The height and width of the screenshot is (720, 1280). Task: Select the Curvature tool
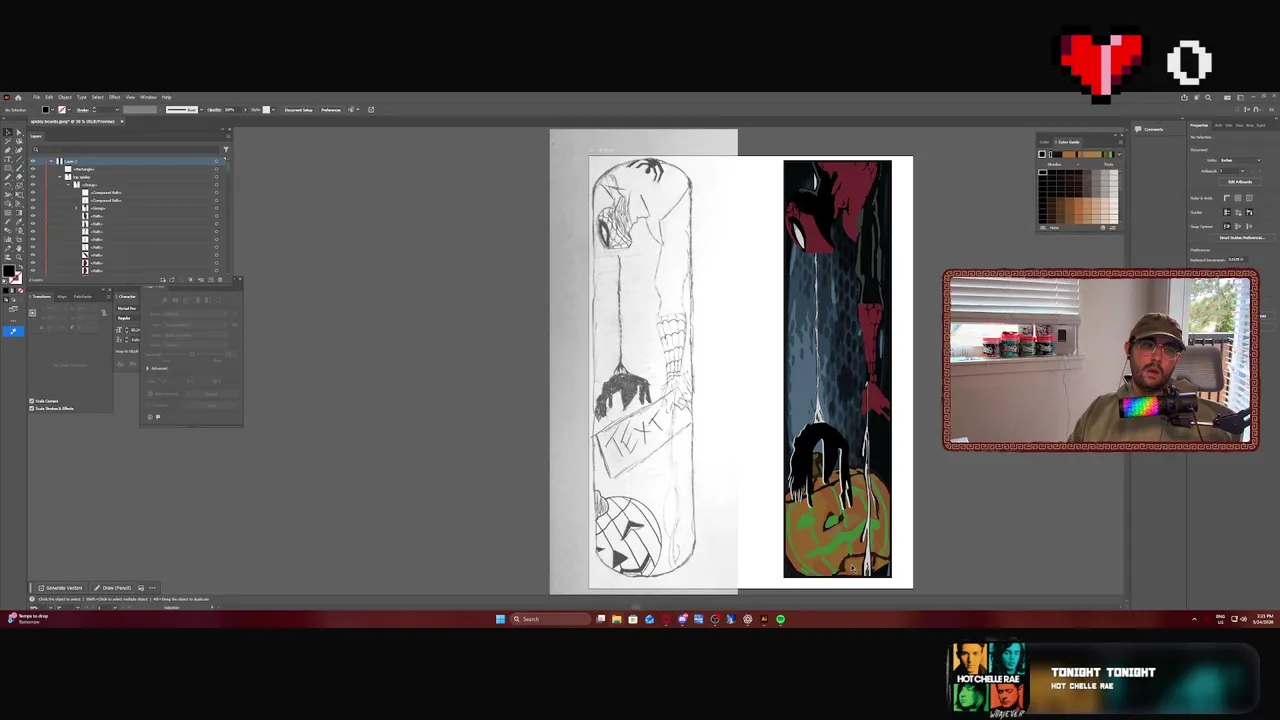pyautogui.click(x=19, y=150)
